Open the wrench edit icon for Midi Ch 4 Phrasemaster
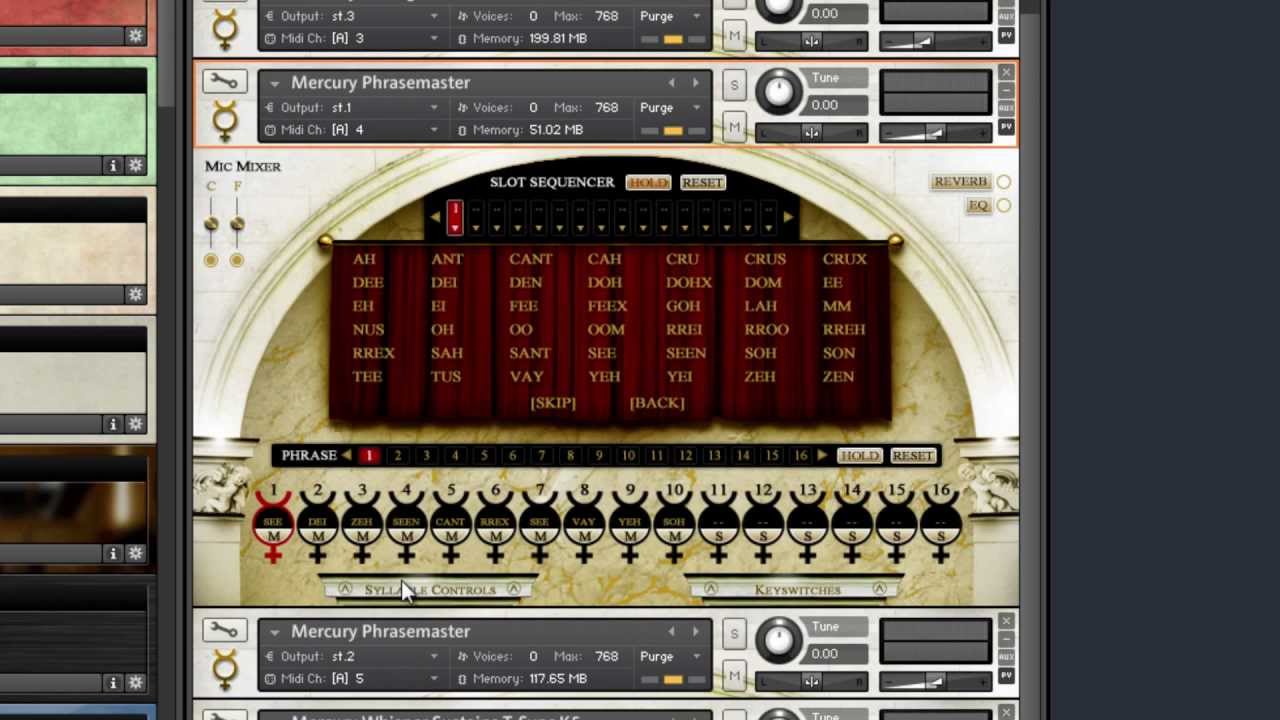Viewport: 1280px width, 720px height. pos(224,82)
